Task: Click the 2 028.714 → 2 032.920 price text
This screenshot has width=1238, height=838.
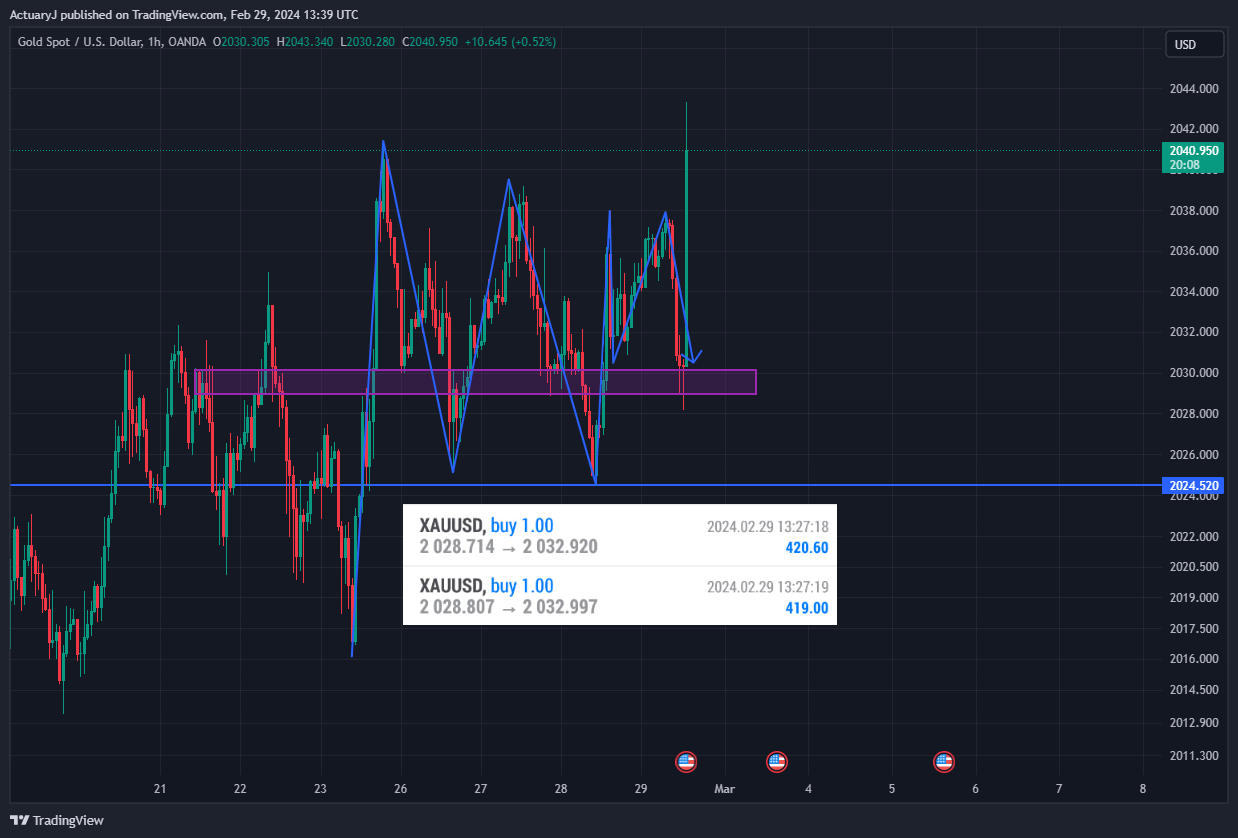Action: pos(509,547)
